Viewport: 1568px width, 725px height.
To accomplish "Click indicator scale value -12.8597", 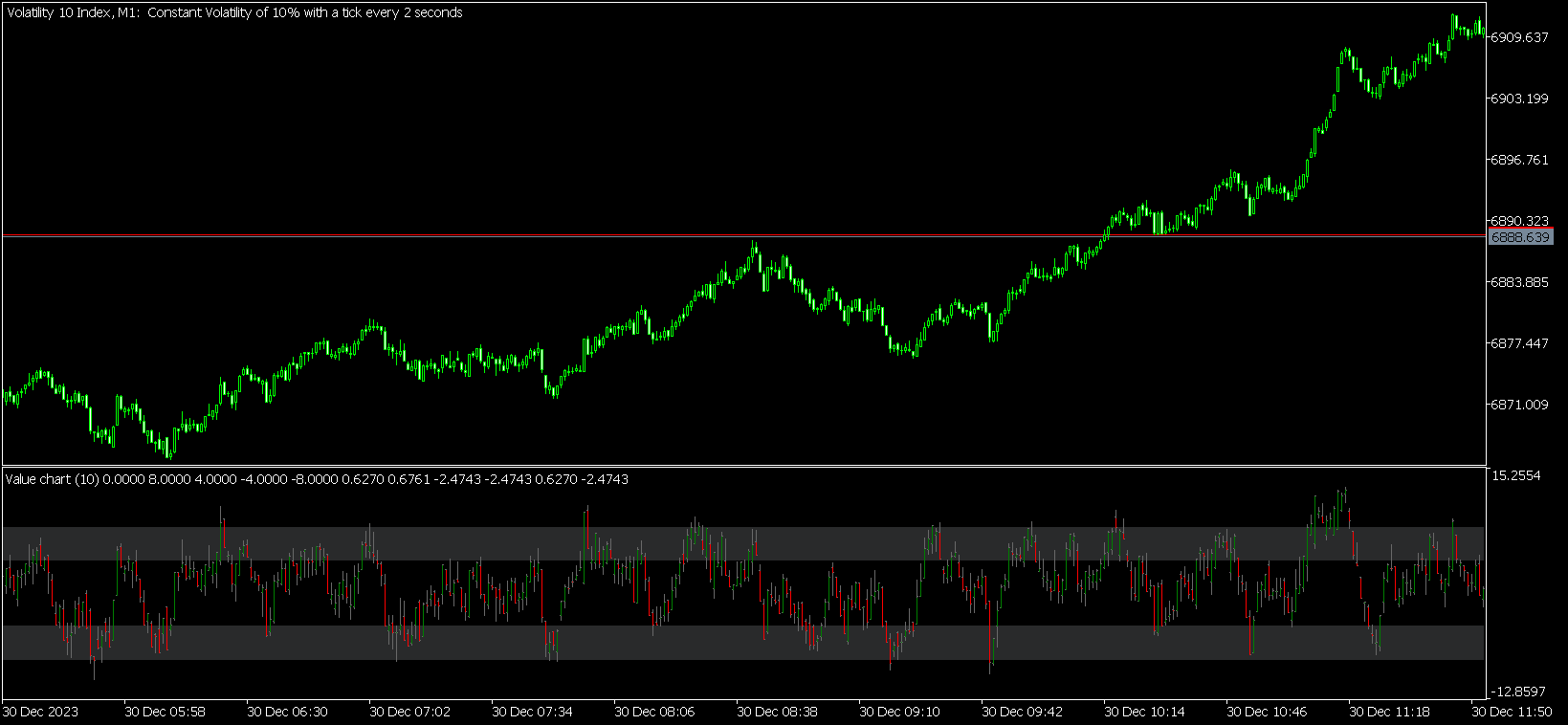I will pos(1516,692).
